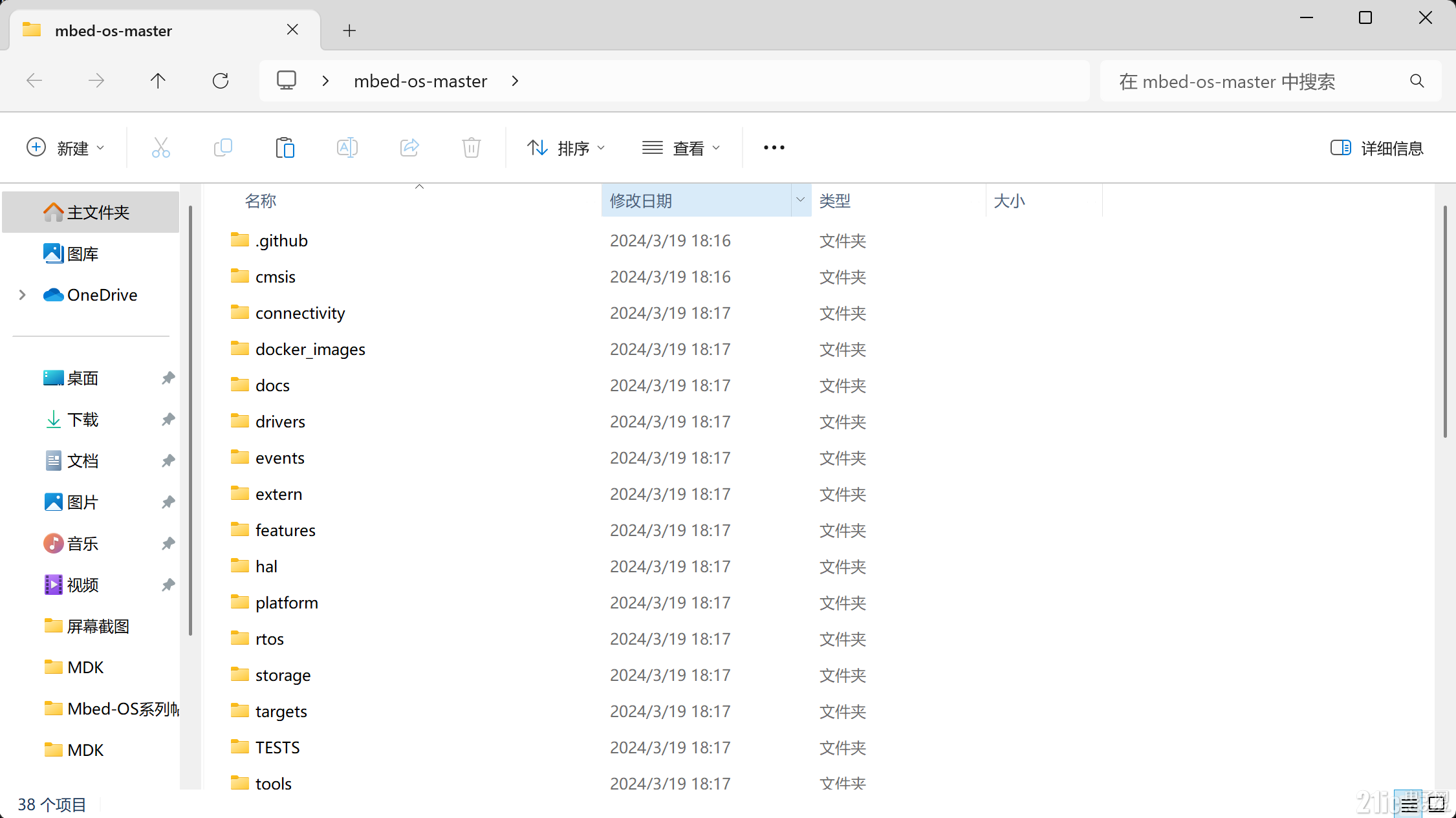Close the mbed-os-master tab
This screenshot has width=1456, height=818.
click(292, 30)
